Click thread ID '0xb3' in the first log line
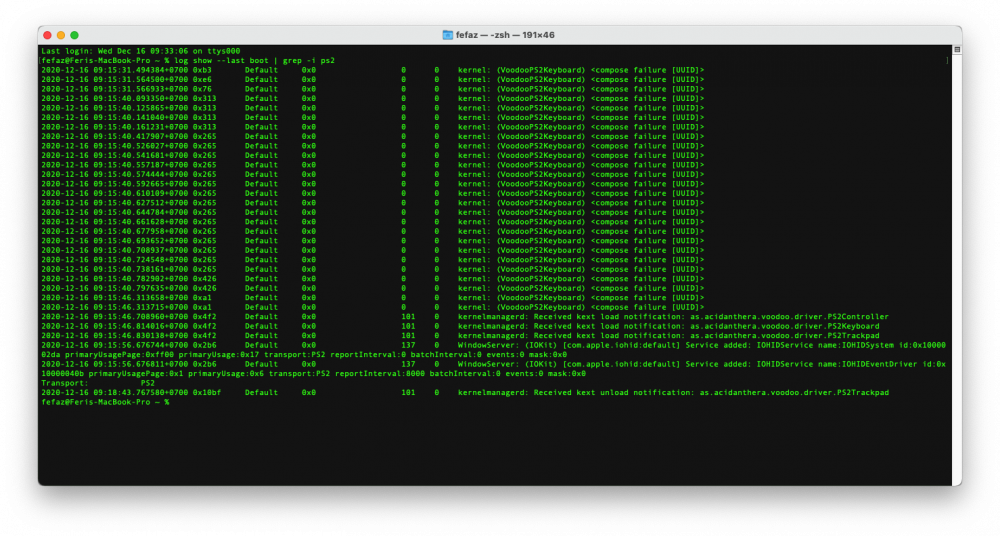This screenshot has width=1000, height=536. (202, 70)
